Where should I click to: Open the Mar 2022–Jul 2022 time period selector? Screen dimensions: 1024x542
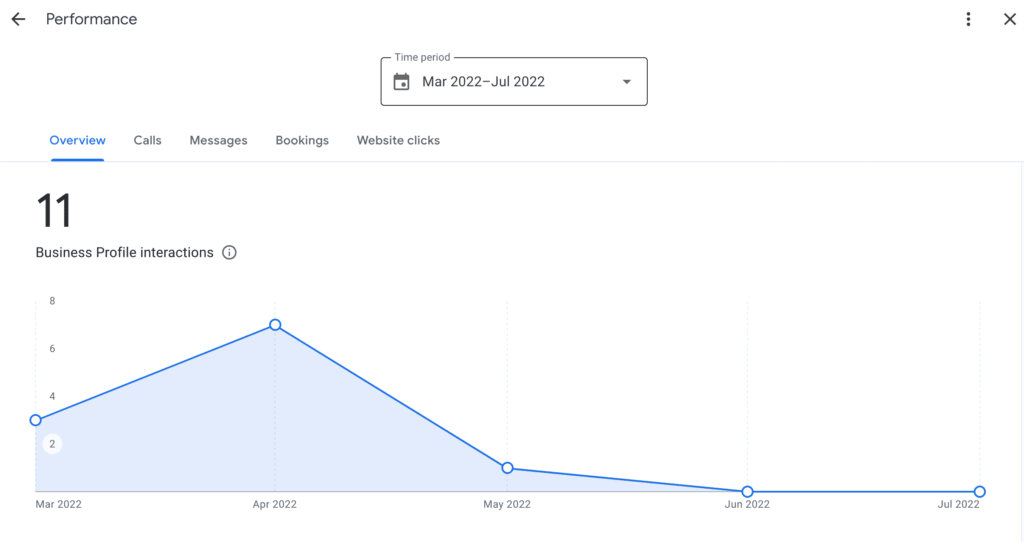[x=514, y=82]
